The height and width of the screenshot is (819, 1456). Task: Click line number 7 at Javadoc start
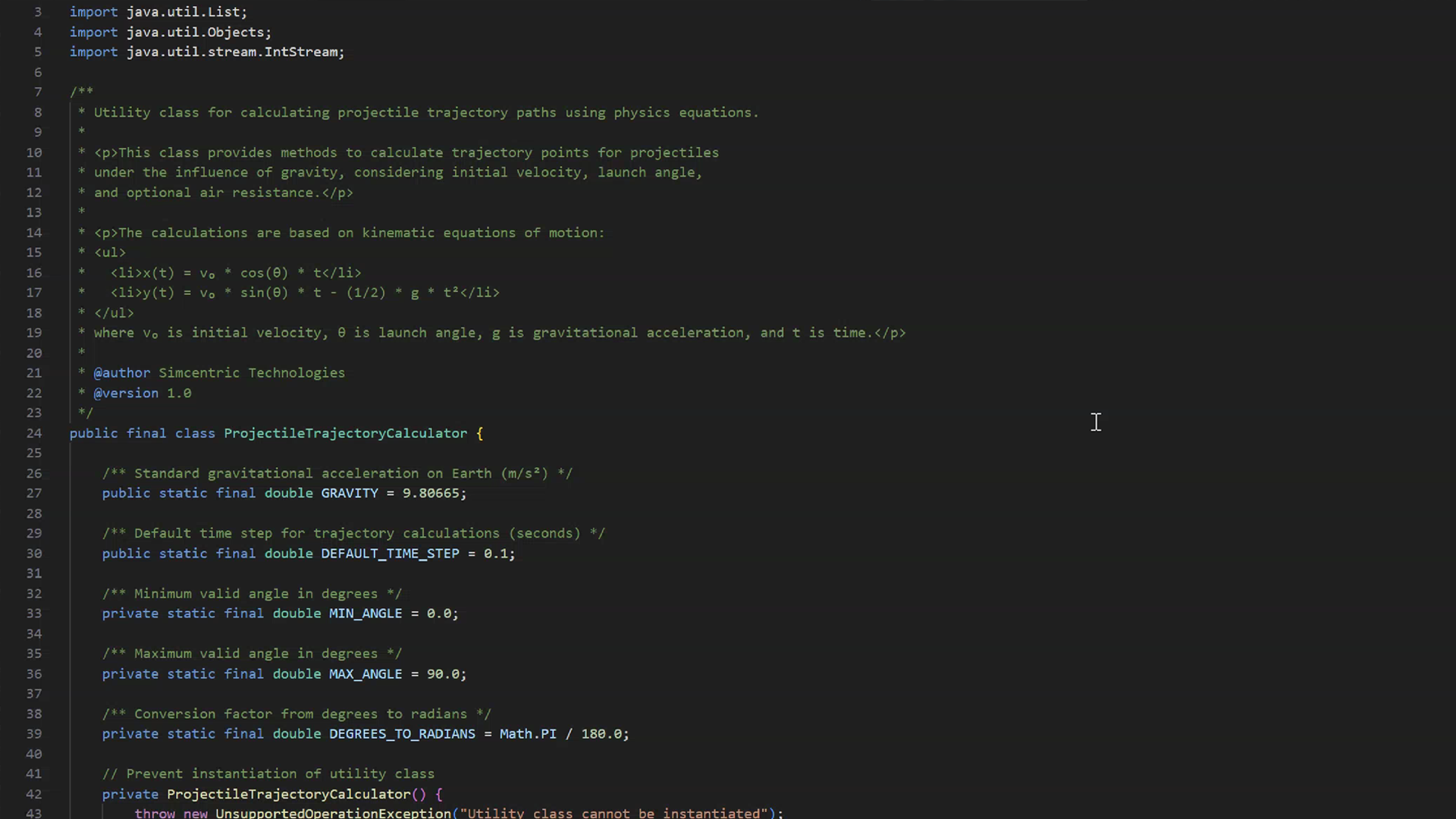coord(37,92)
